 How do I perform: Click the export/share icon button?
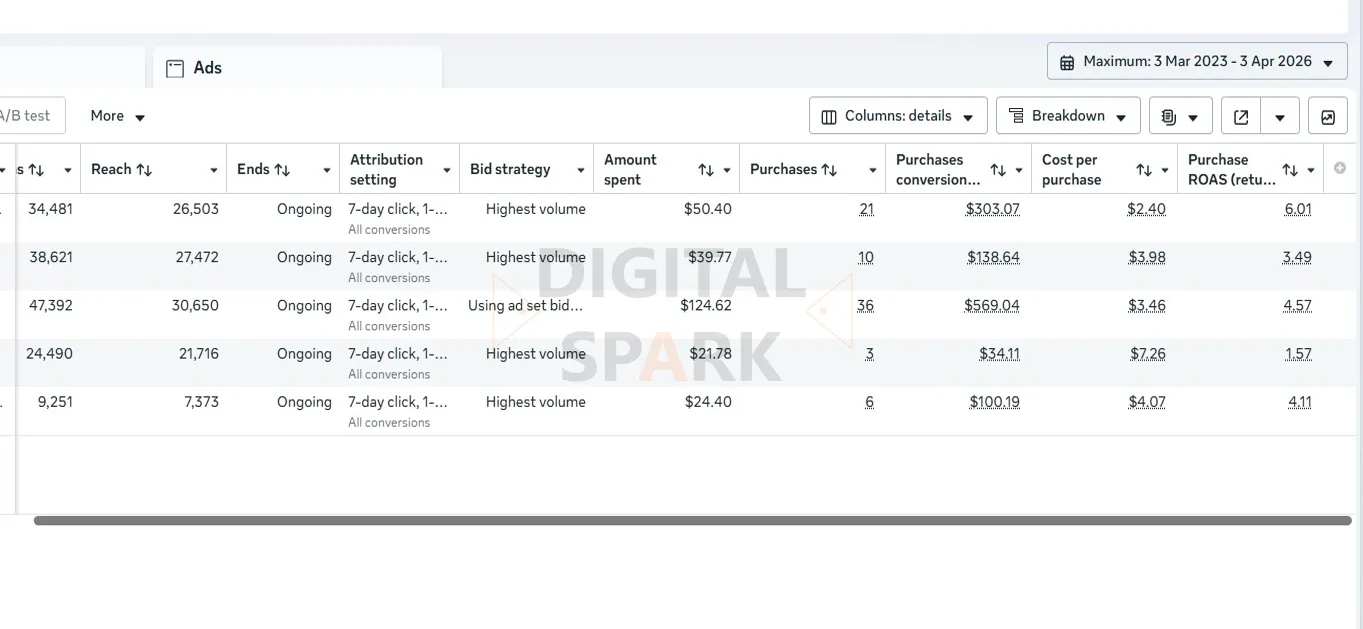[1241, 116]
